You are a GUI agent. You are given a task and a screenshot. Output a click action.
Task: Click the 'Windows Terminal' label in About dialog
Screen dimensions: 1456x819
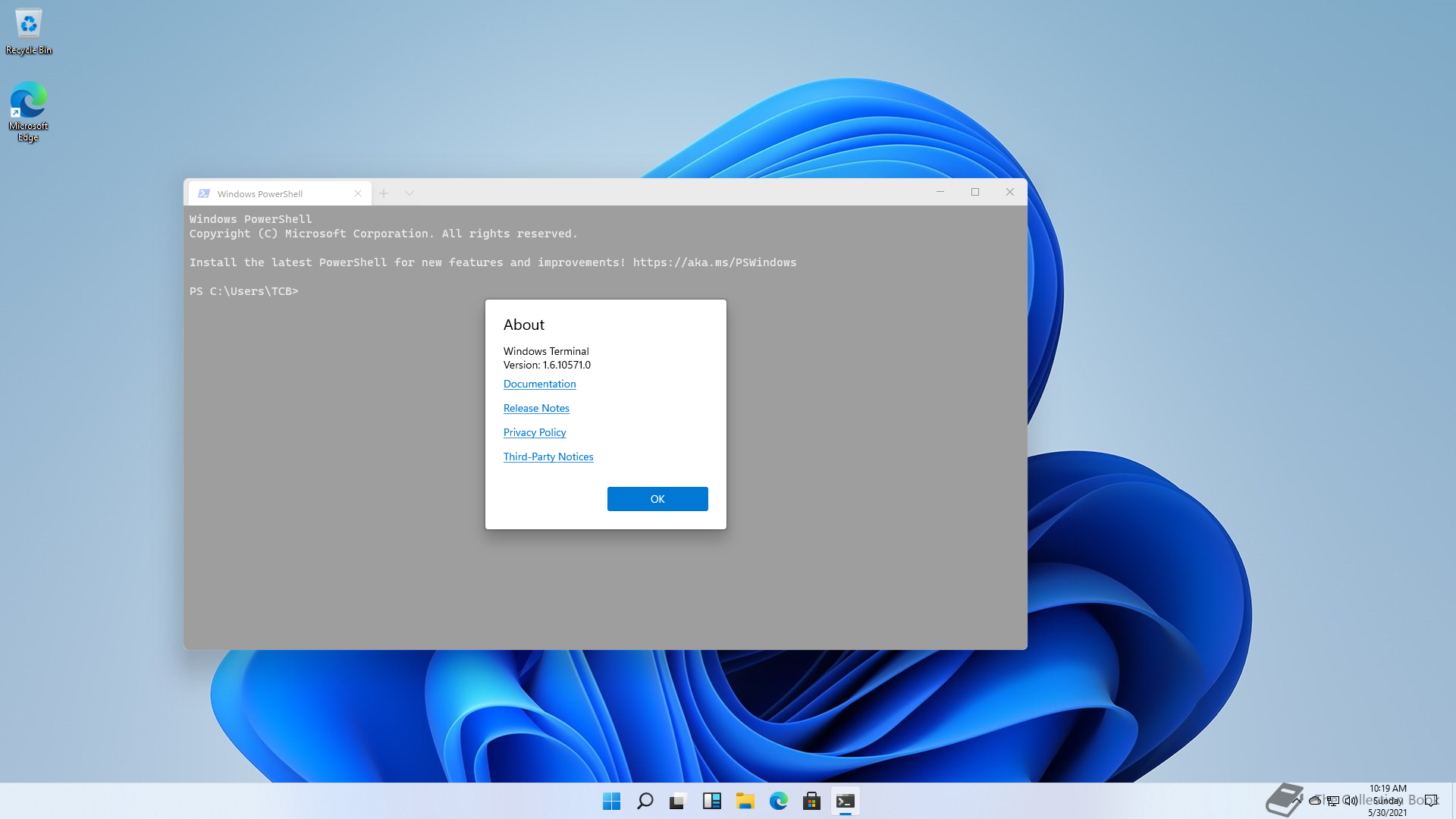[x=546, y=351]
